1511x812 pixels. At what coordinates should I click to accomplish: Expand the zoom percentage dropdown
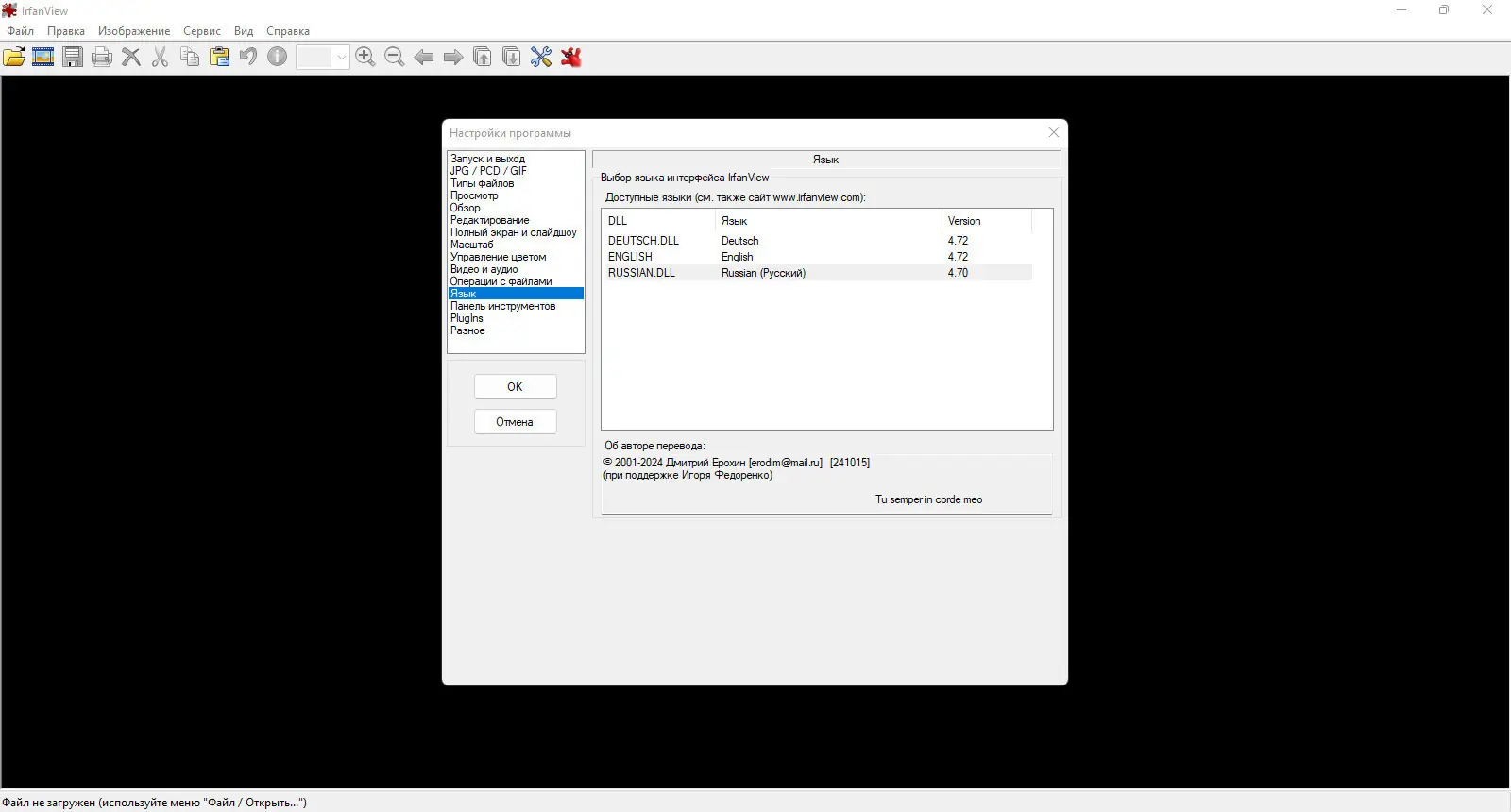(341, 58)
